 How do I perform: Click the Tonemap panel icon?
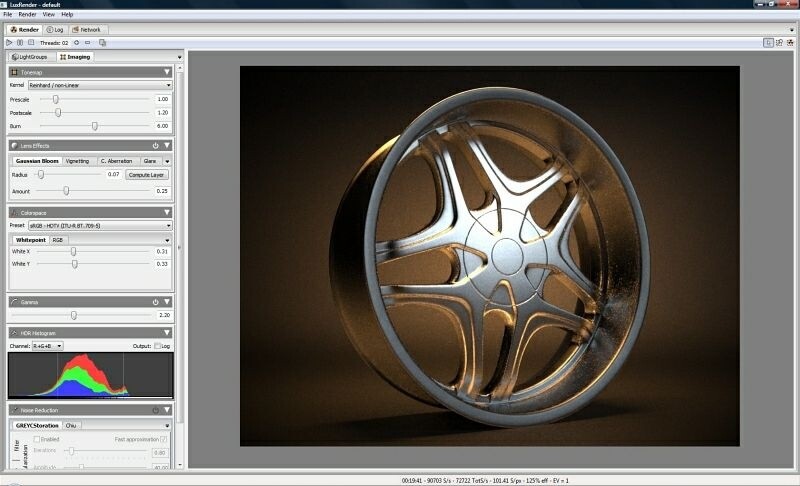[14, 72]
